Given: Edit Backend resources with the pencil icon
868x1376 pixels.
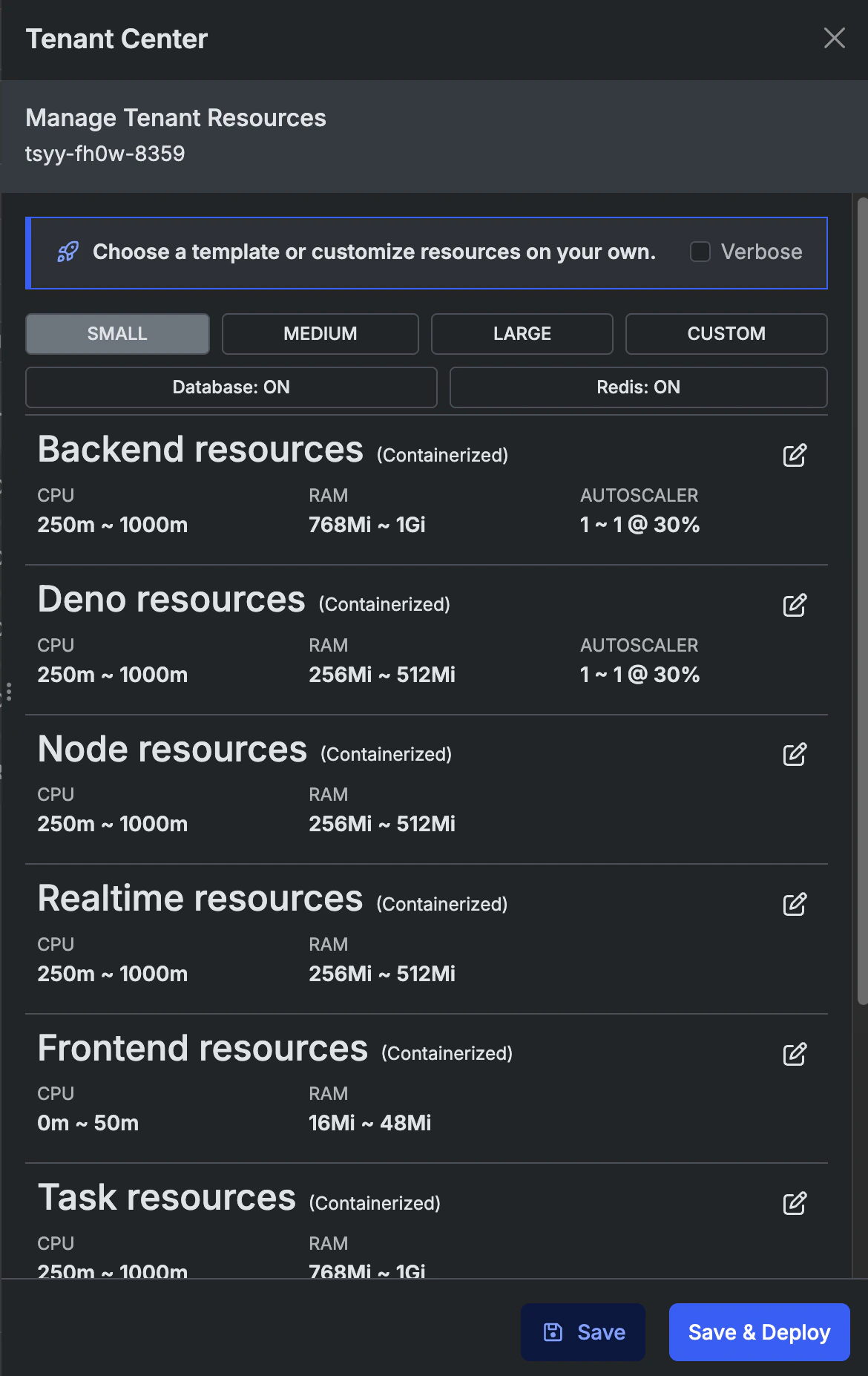Looking at the screenshot, I should pyautogui.click(x=795, y=455).
